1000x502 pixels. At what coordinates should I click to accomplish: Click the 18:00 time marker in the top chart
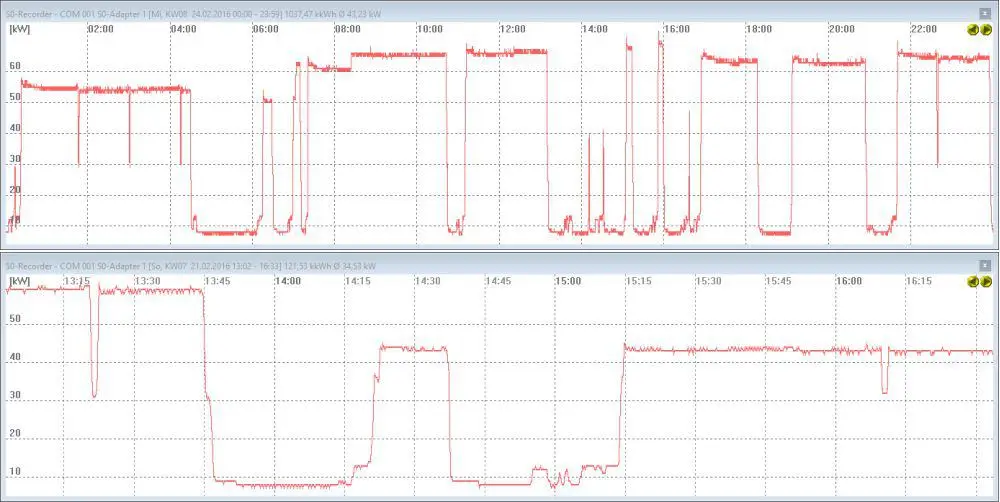coord(758,29)
